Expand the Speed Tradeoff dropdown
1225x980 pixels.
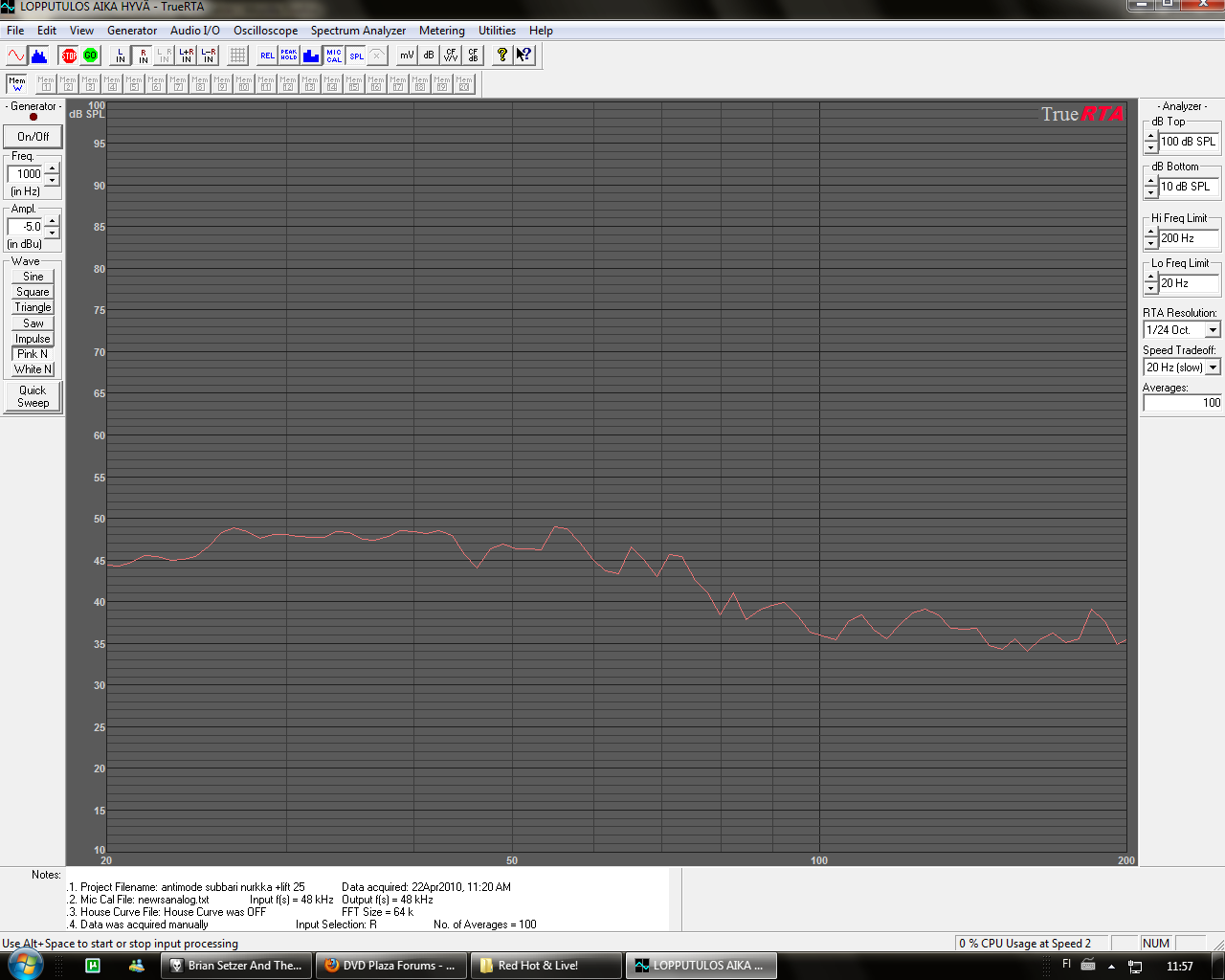click(x=1213, y=367)
